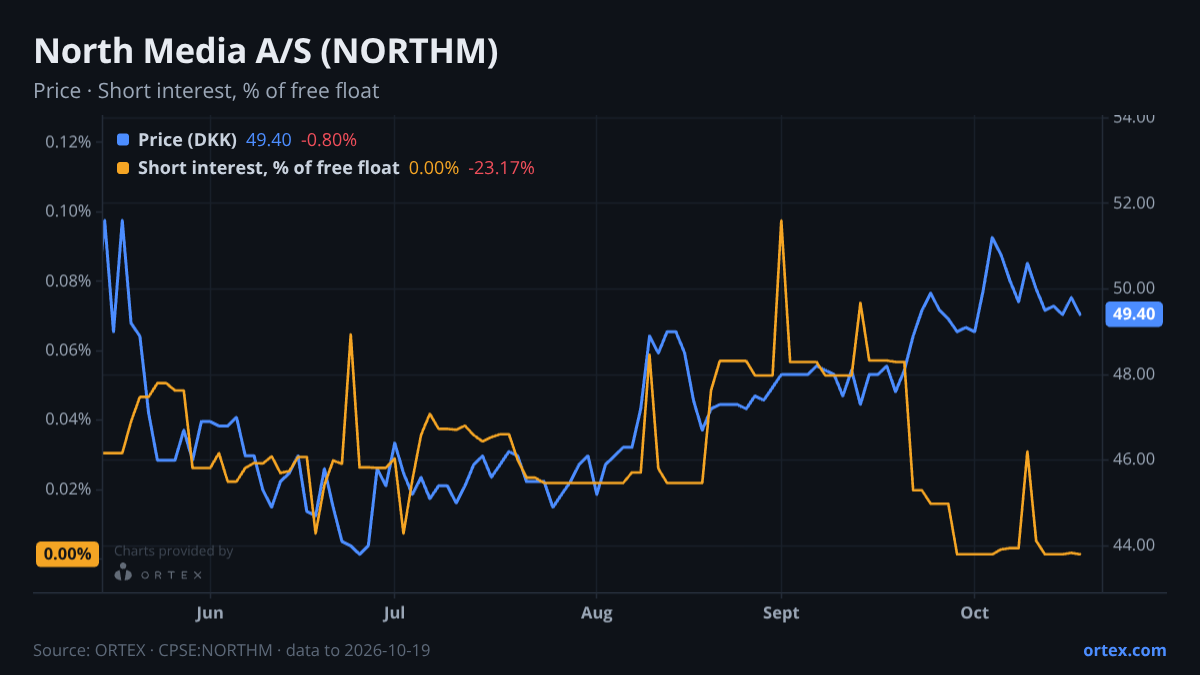Click the blue Price legend color swatch
The width and height of the screenshot is (1200, 675).
(x=123, y=140)
